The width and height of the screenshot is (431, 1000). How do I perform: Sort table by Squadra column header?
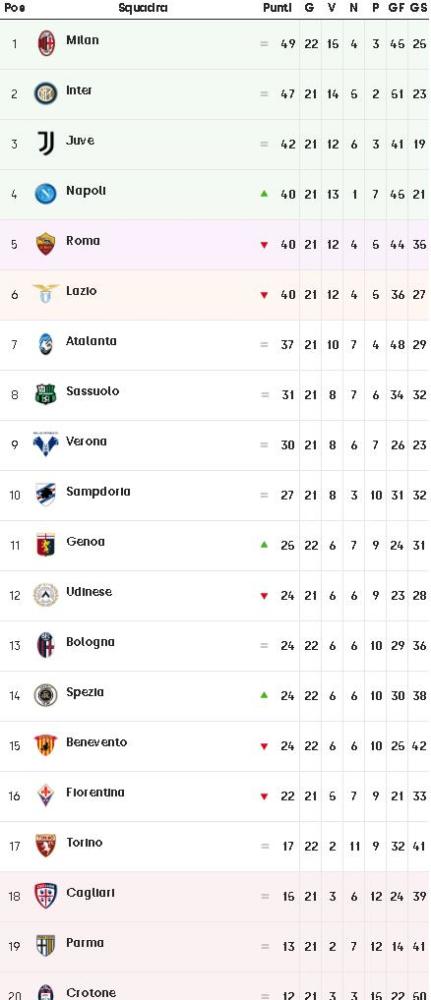click(x=143, y=8)
